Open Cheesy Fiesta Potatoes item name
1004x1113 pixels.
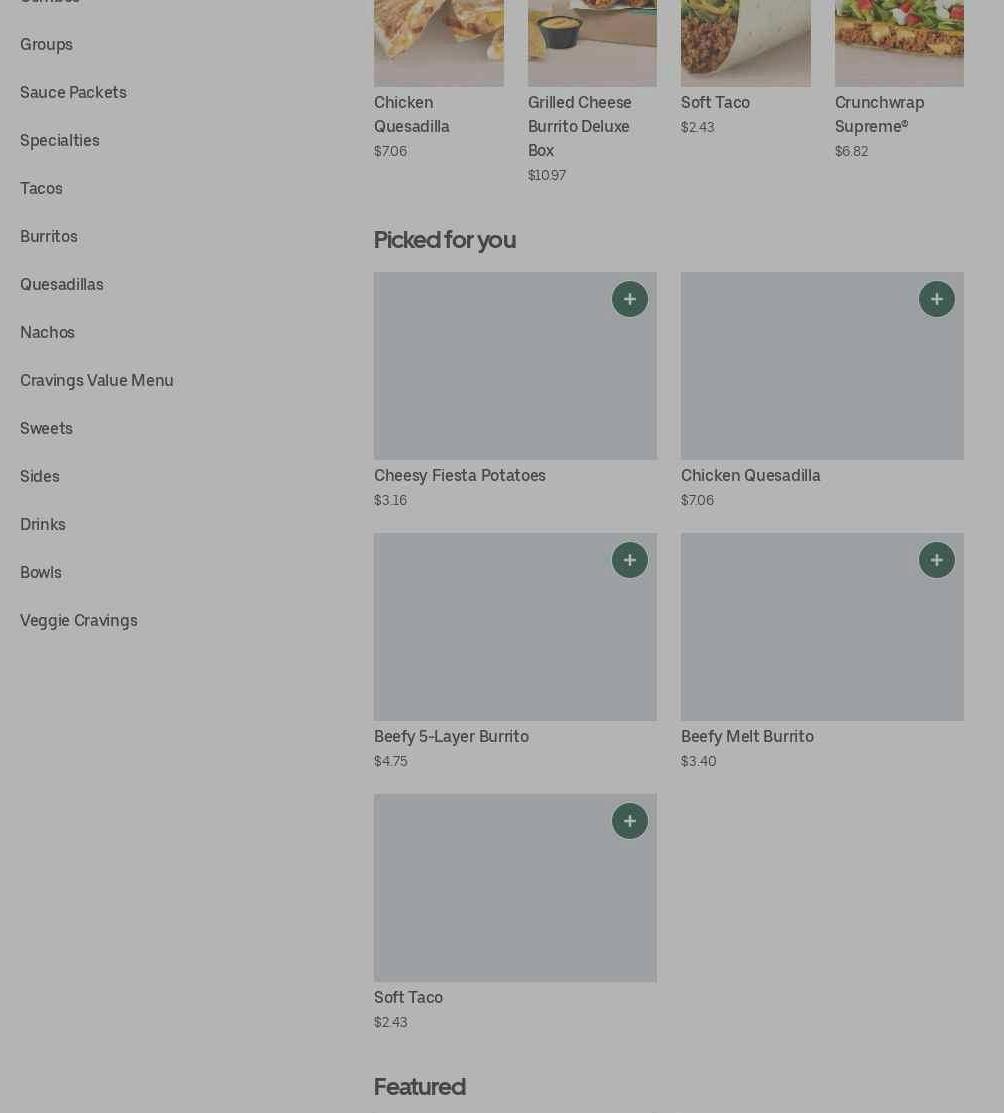[460, 476]
